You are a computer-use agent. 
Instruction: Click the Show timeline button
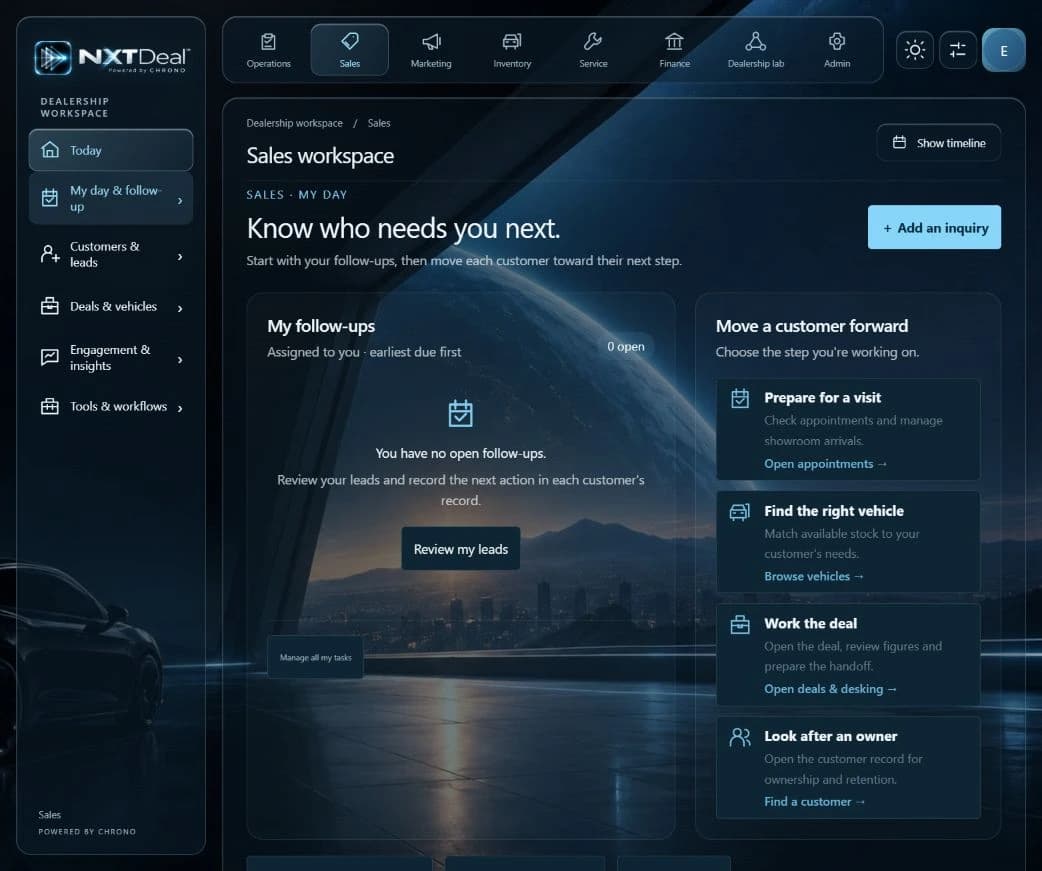pos(938,142)
